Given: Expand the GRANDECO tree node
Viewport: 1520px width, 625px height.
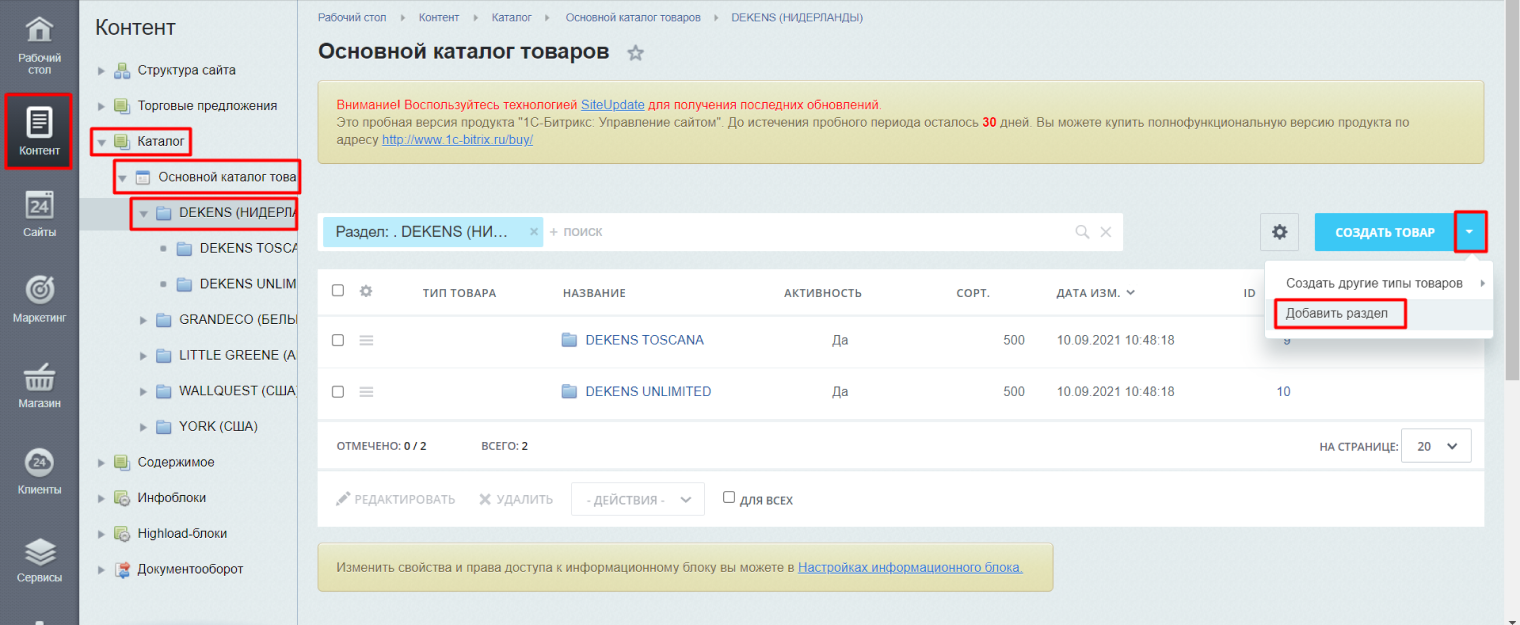Looking at the screenshot, I should point(143,320).
